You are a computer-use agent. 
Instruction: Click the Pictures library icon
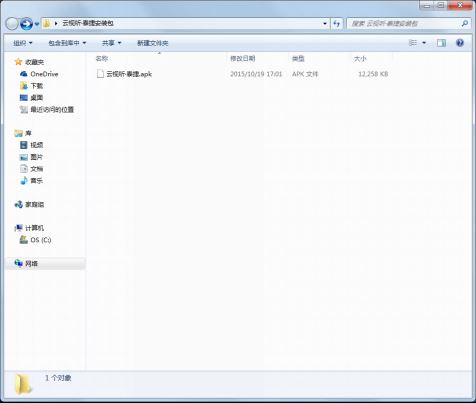click(24, 157)
